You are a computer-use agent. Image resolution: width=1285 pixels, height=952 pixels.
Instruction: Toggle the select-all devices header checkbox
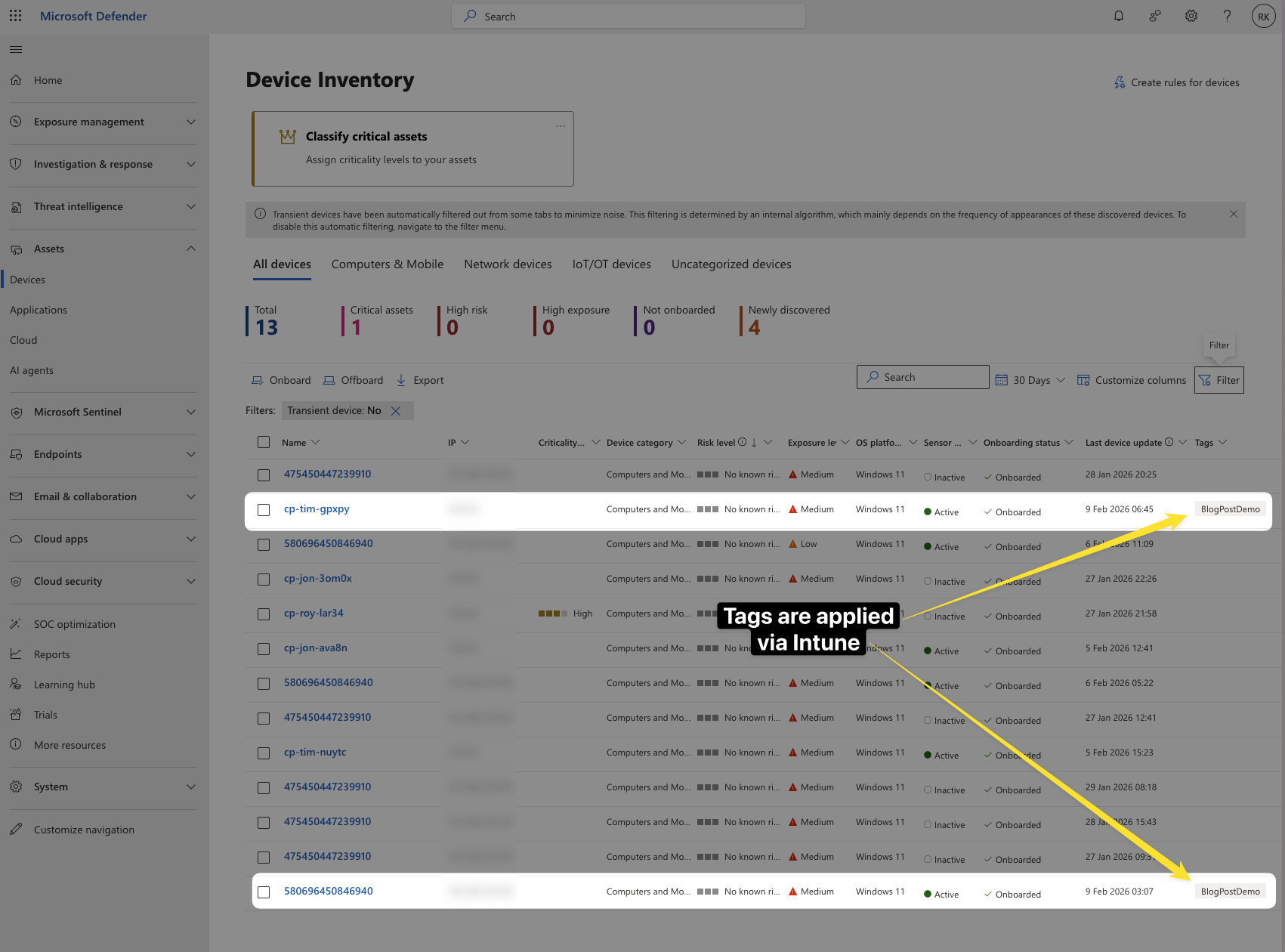tap(264, 442)
